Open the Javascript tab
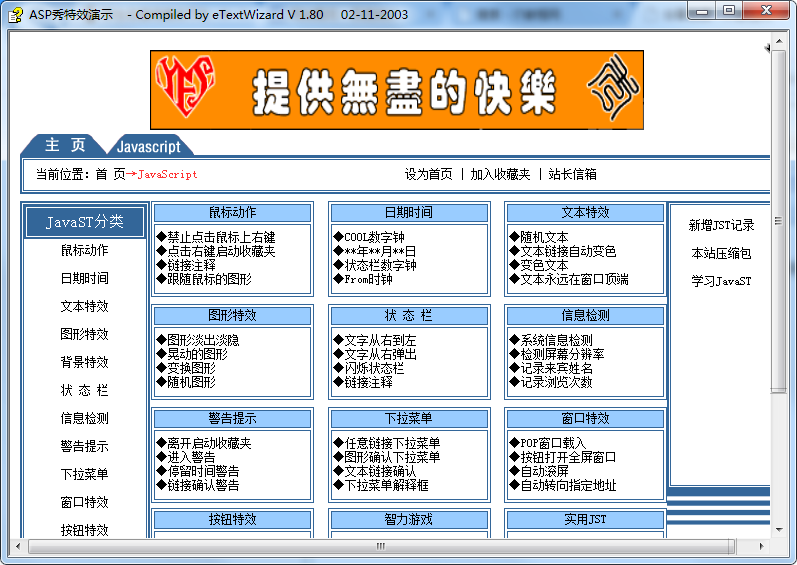The height and width of the screenshot is (565, 797). (x=148, y=147)
